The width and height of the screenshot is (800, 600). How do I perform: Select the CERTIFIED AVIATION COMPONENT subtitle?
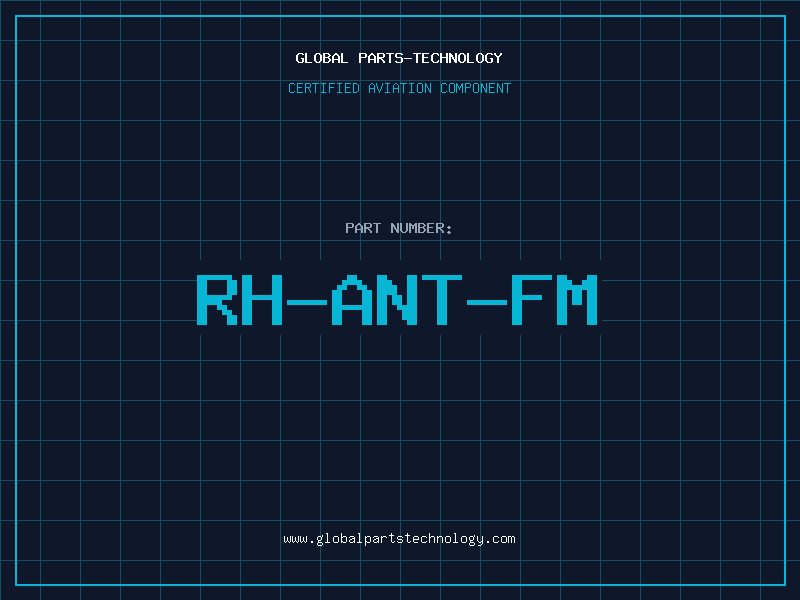tap(399, 88)
